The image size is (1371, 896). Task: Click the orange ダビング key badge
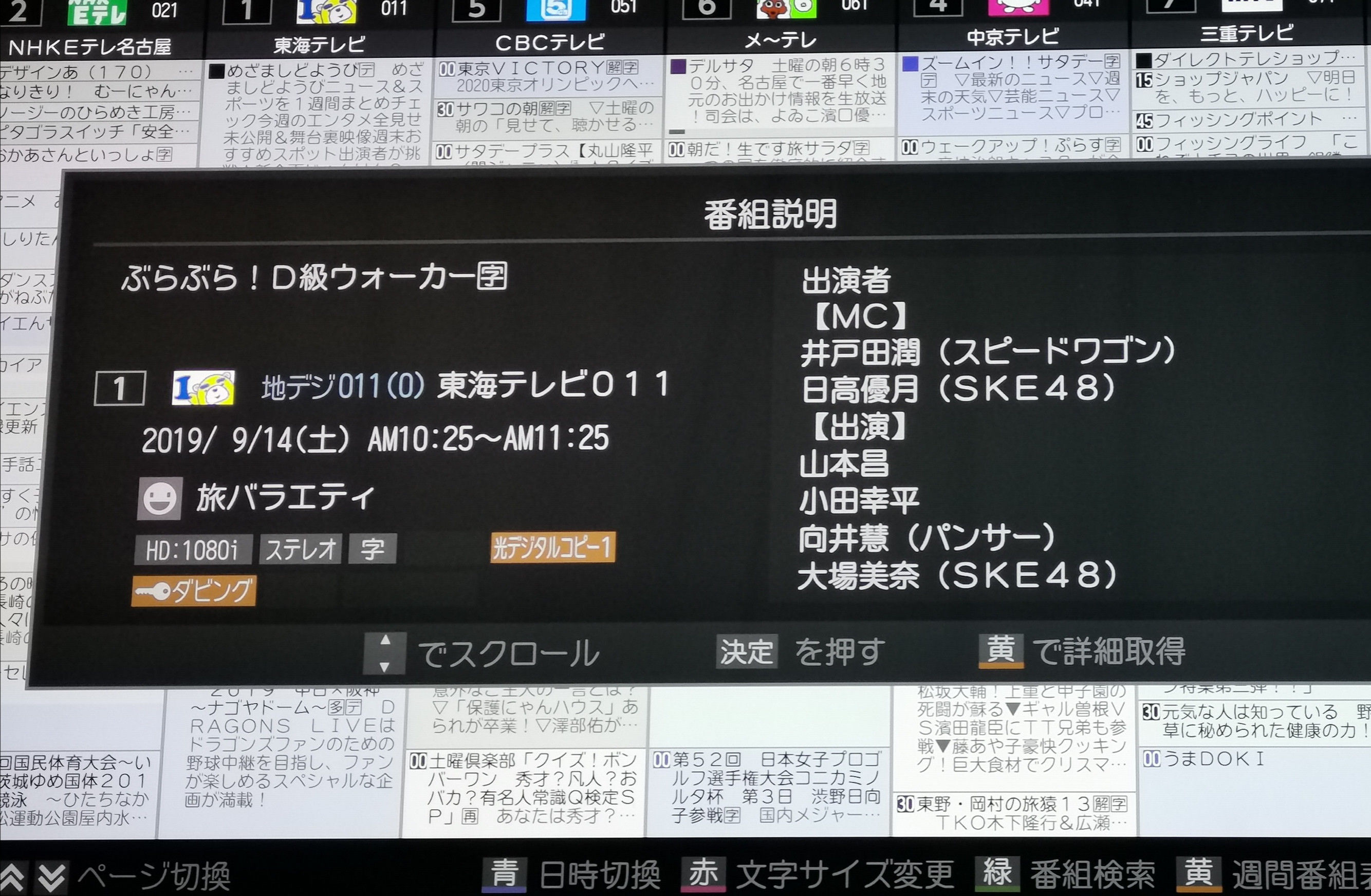tap(194, 591)
